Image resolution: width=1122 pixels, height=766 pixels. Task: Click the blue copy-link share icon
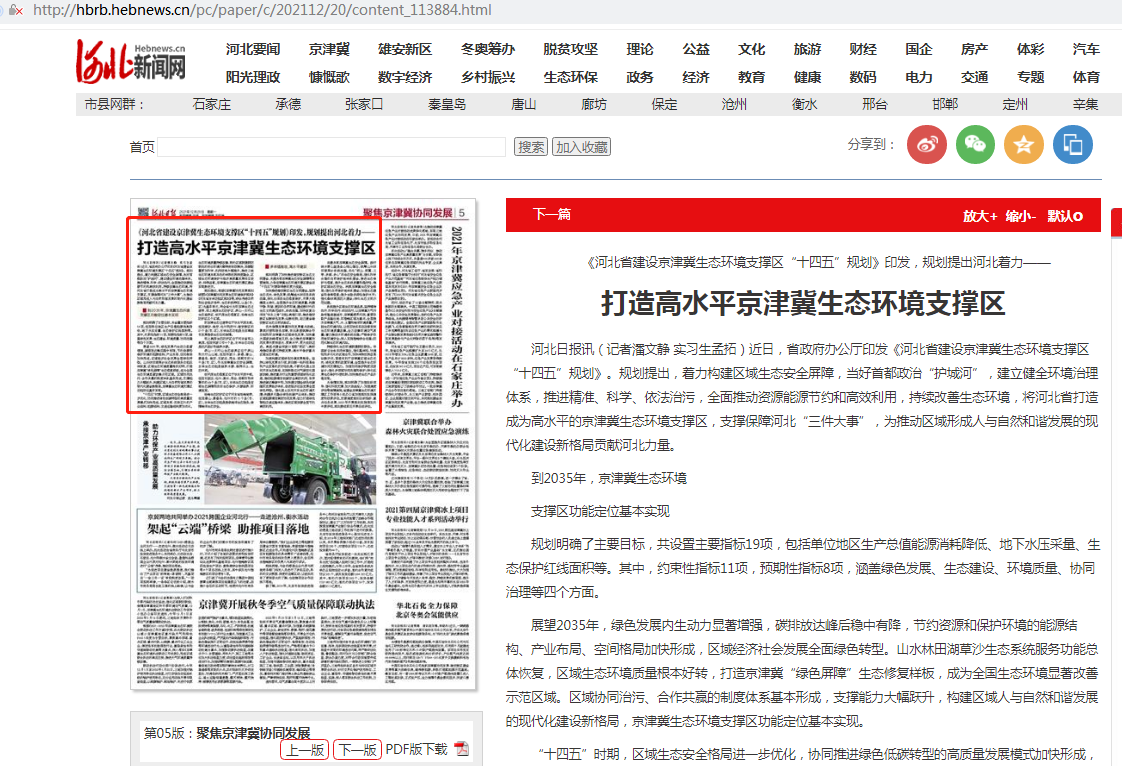click(1072, 145)
